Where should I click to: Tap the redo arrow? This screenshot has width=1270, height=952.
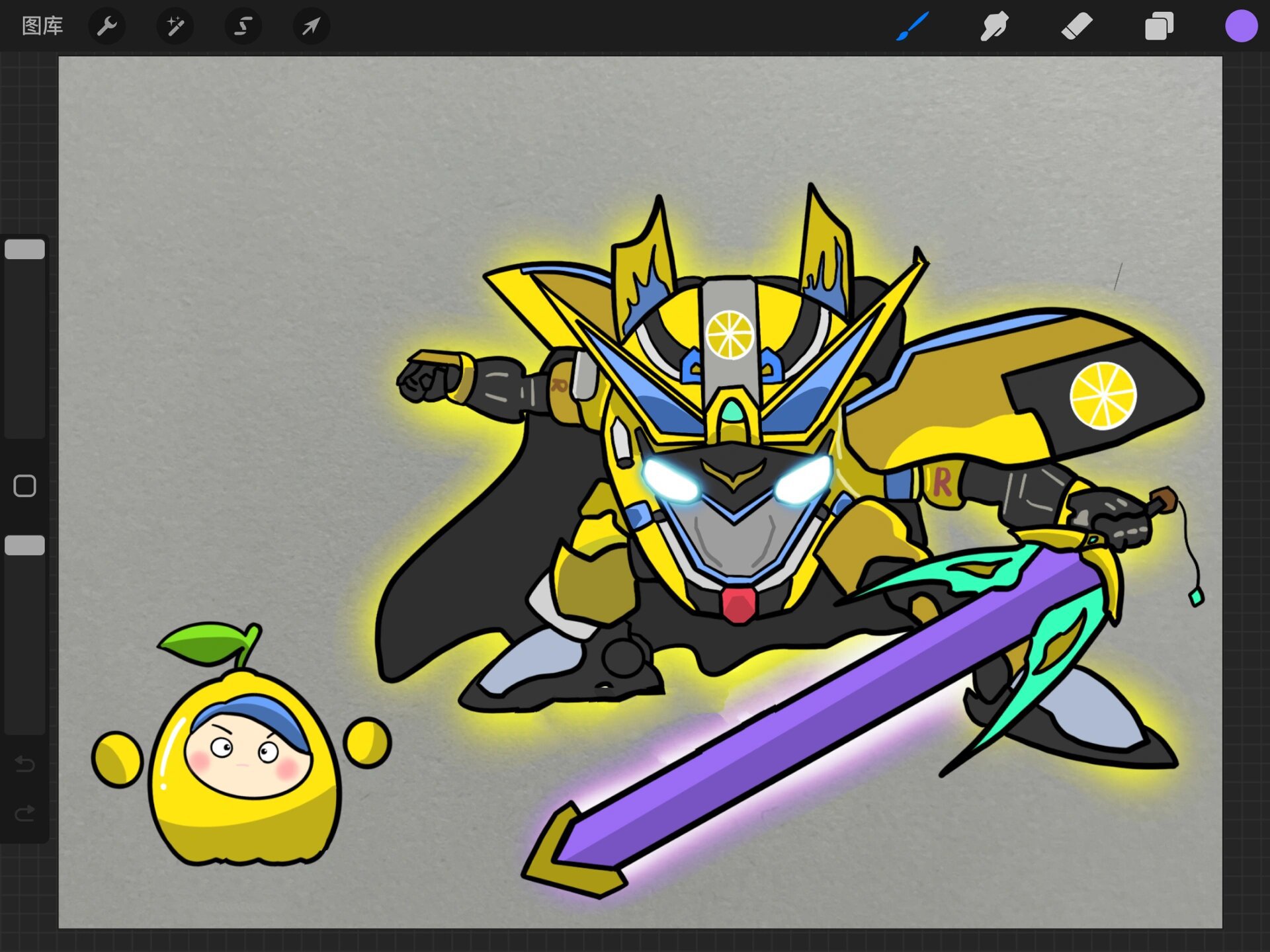pos(24,813)
